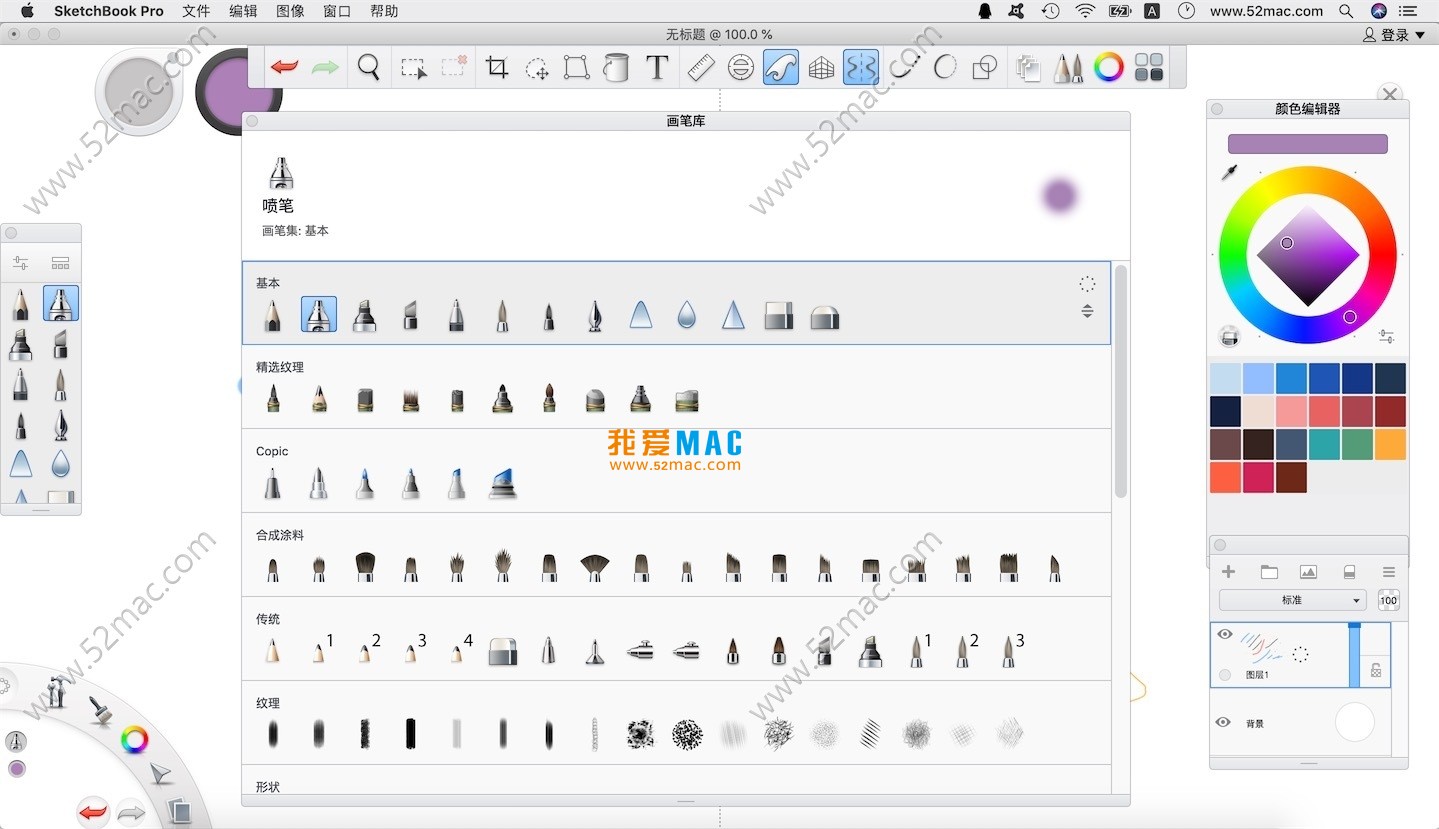
Task: Click the red Undo arrow in top toolbar
Action: (x=284, y=67)
